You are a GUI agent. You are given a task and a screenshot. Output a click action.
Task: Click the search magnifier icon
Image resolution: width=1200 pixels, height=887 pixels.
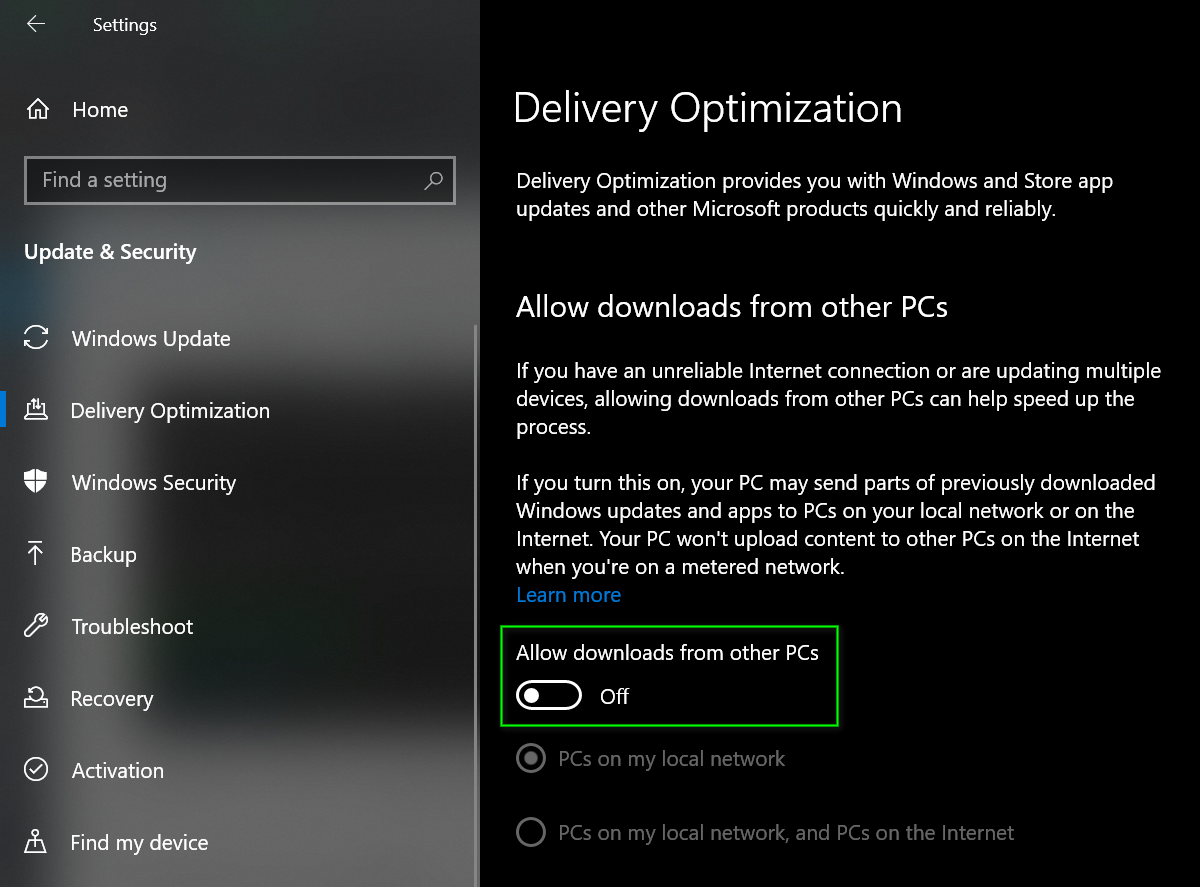tap(433, 180)
